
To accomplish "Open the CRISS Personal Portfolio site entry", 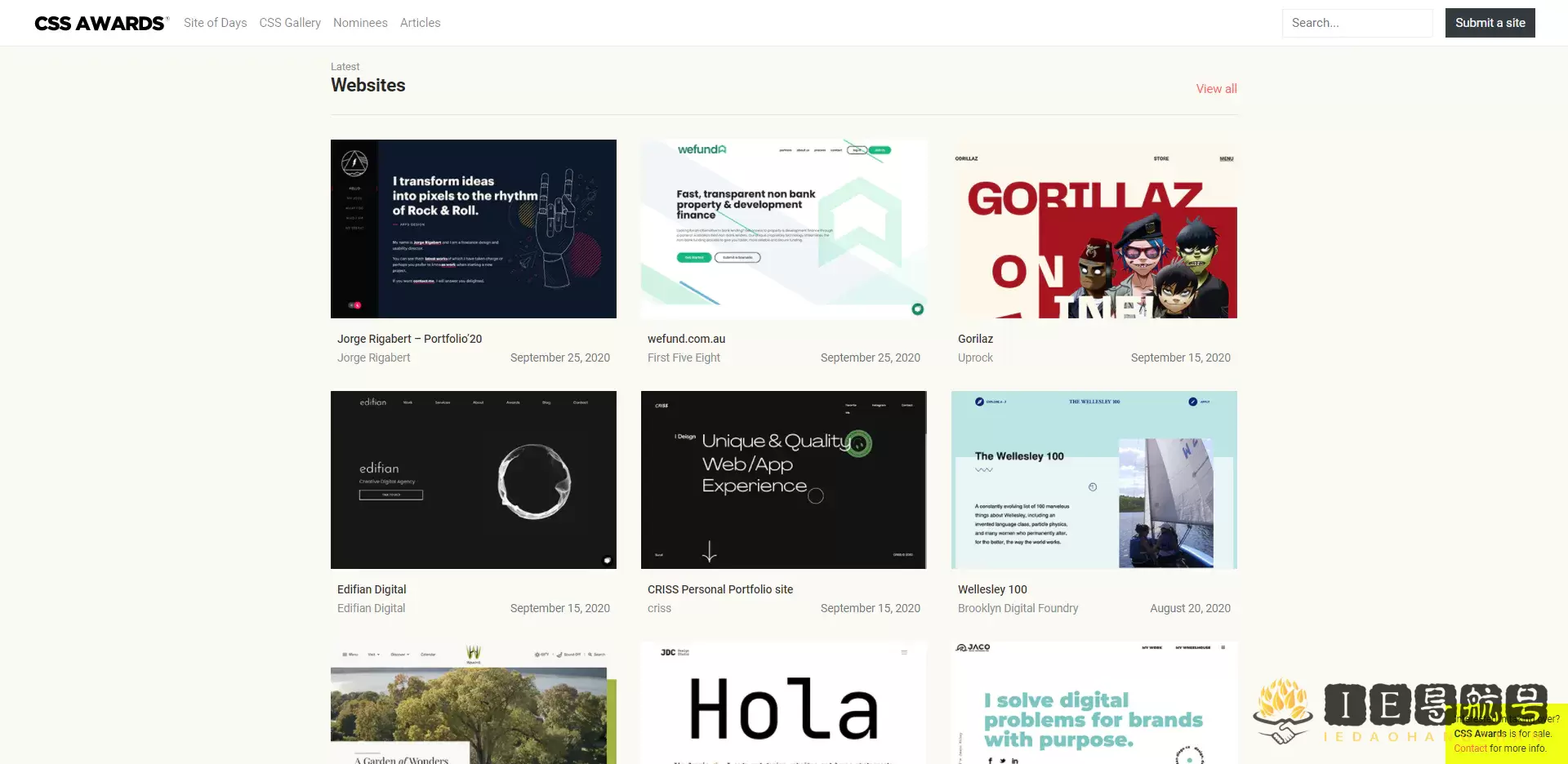I will click(719, 589).
